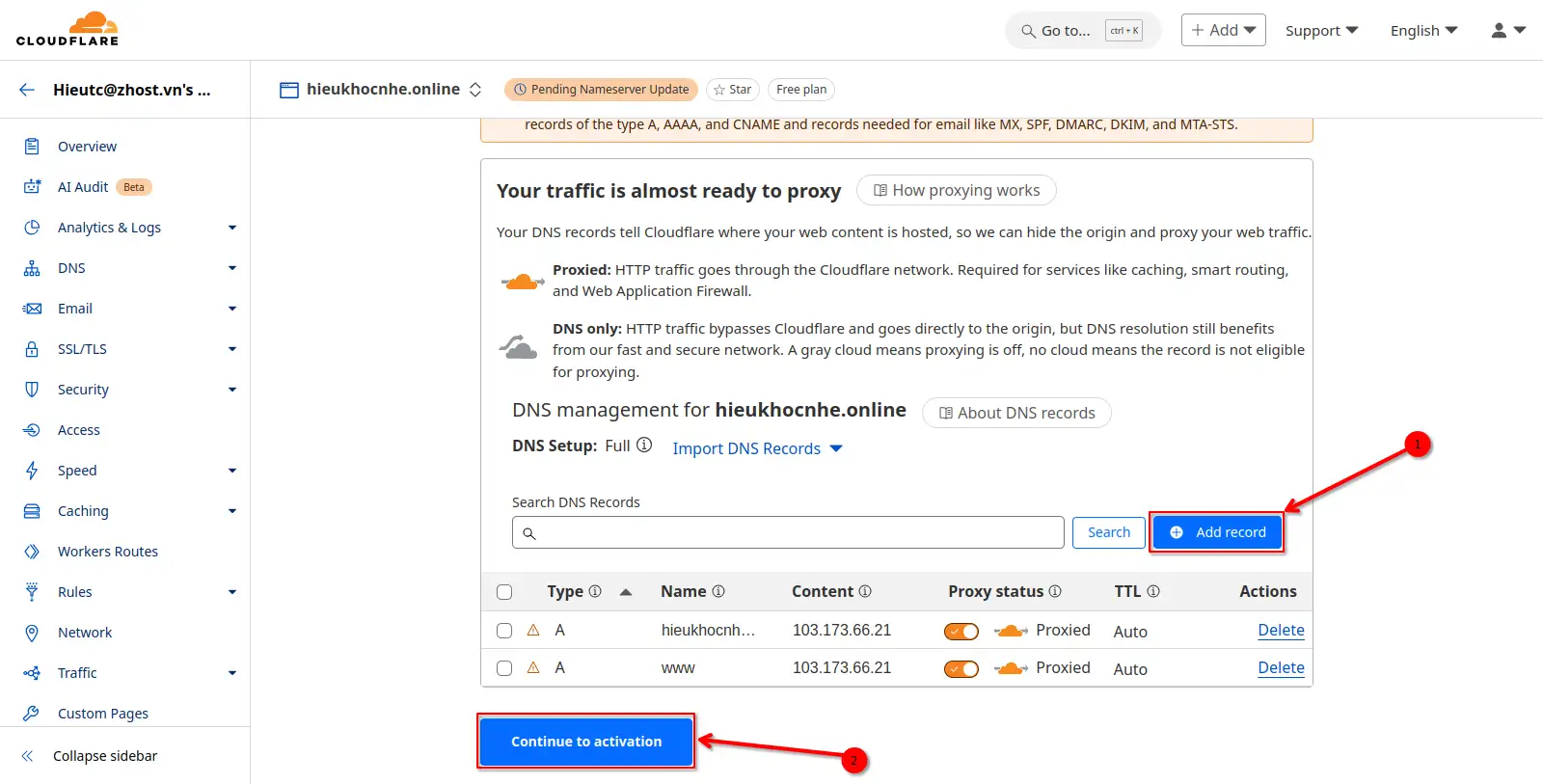Tick the select-all checkbox in table header
The height and width of the screenshot is (784, 1543).
[x=504, y=592]
